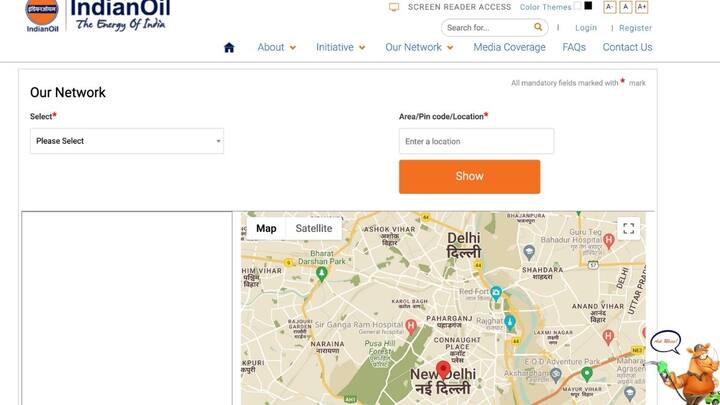
Task: Toggle map fullscreen view
Action: point(628,229)
